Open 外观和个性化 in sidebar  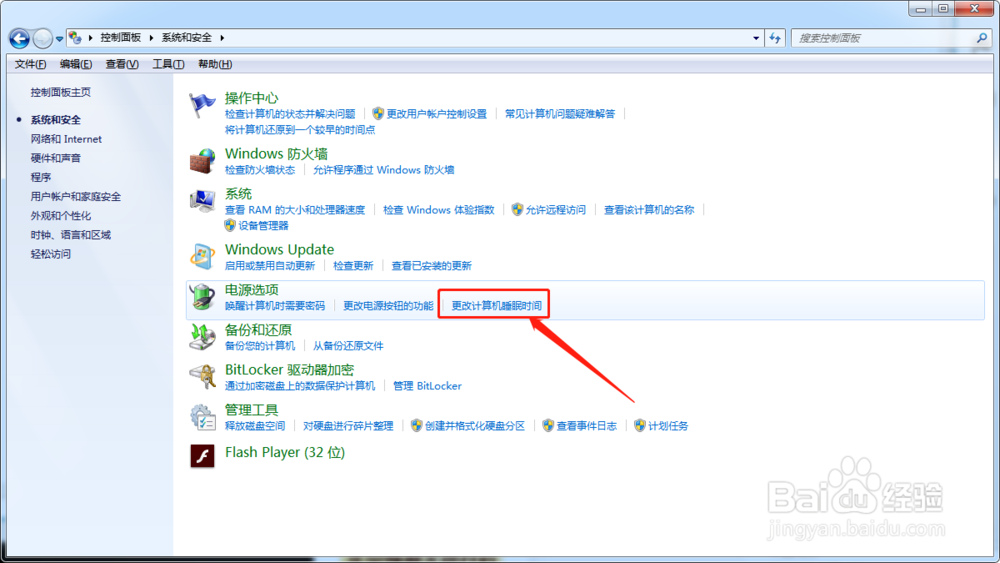tap(61, 216)
